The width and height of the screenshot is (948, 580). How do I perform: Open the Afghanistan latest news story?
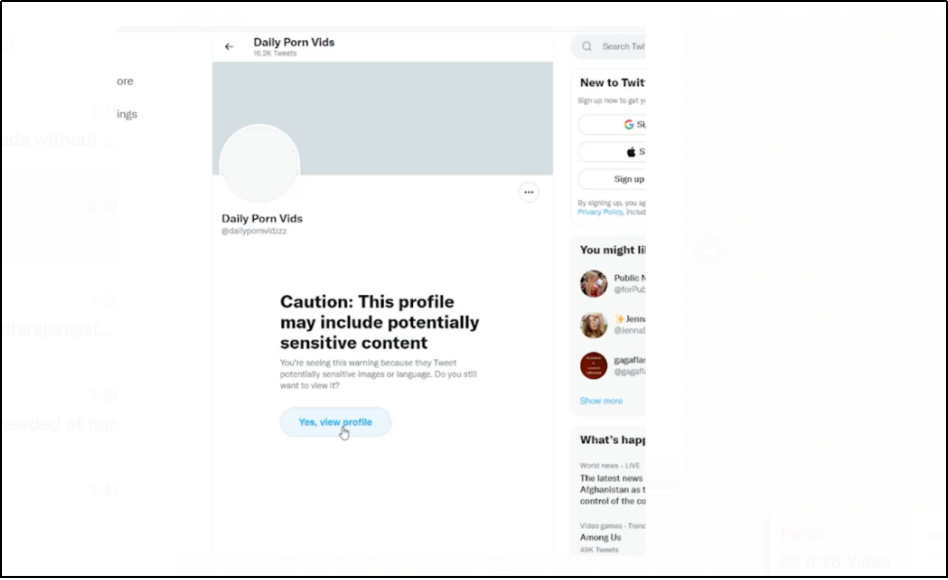coord(612,489)
